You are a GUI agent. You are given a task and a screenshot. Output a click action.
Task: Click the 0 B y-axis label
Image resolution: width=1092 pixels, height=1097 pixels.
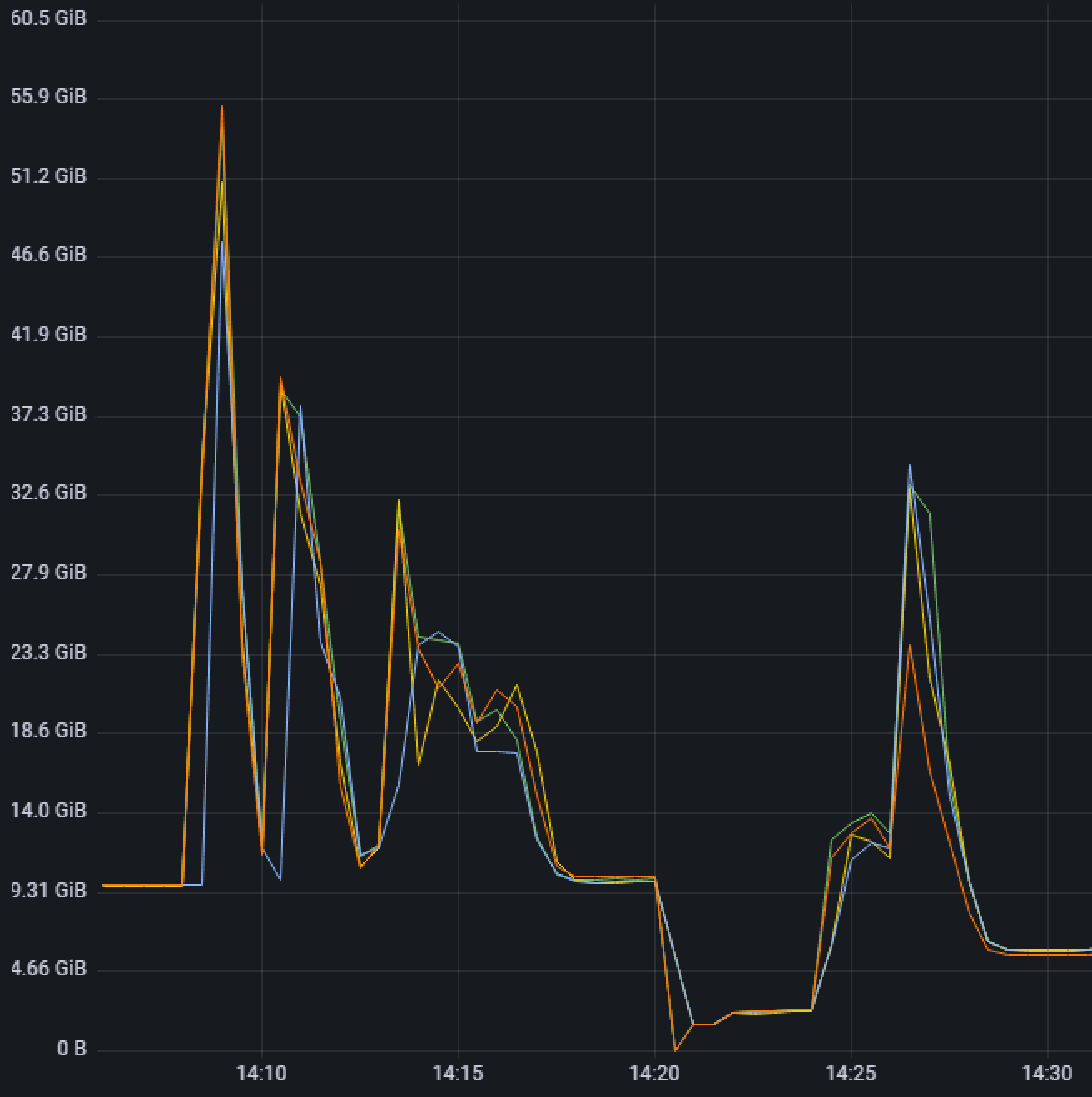(x=72, y=1049)
